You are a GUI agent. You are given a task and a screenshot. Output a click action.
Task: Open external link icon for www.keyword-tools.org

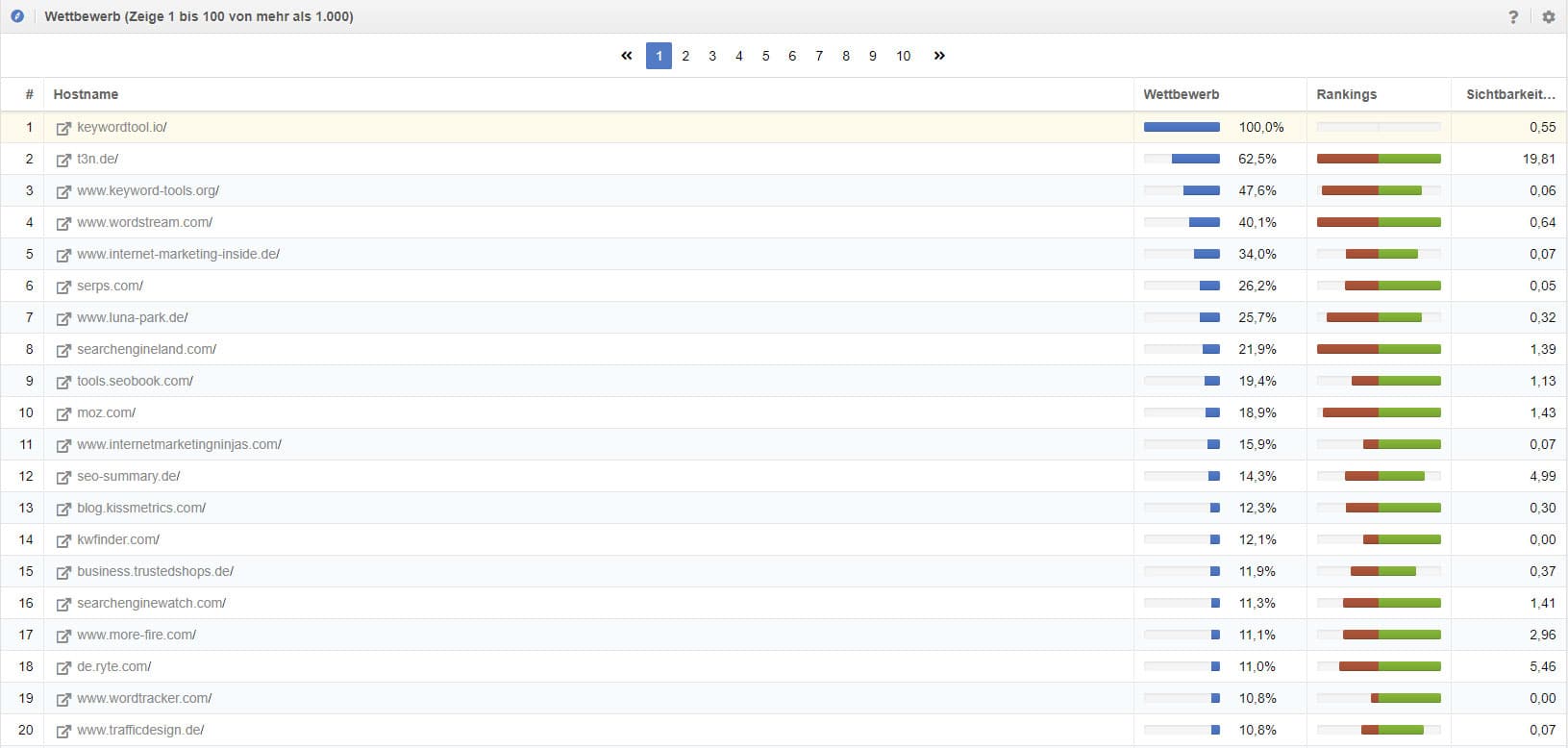pyautogui.click(x=63, y=191)
